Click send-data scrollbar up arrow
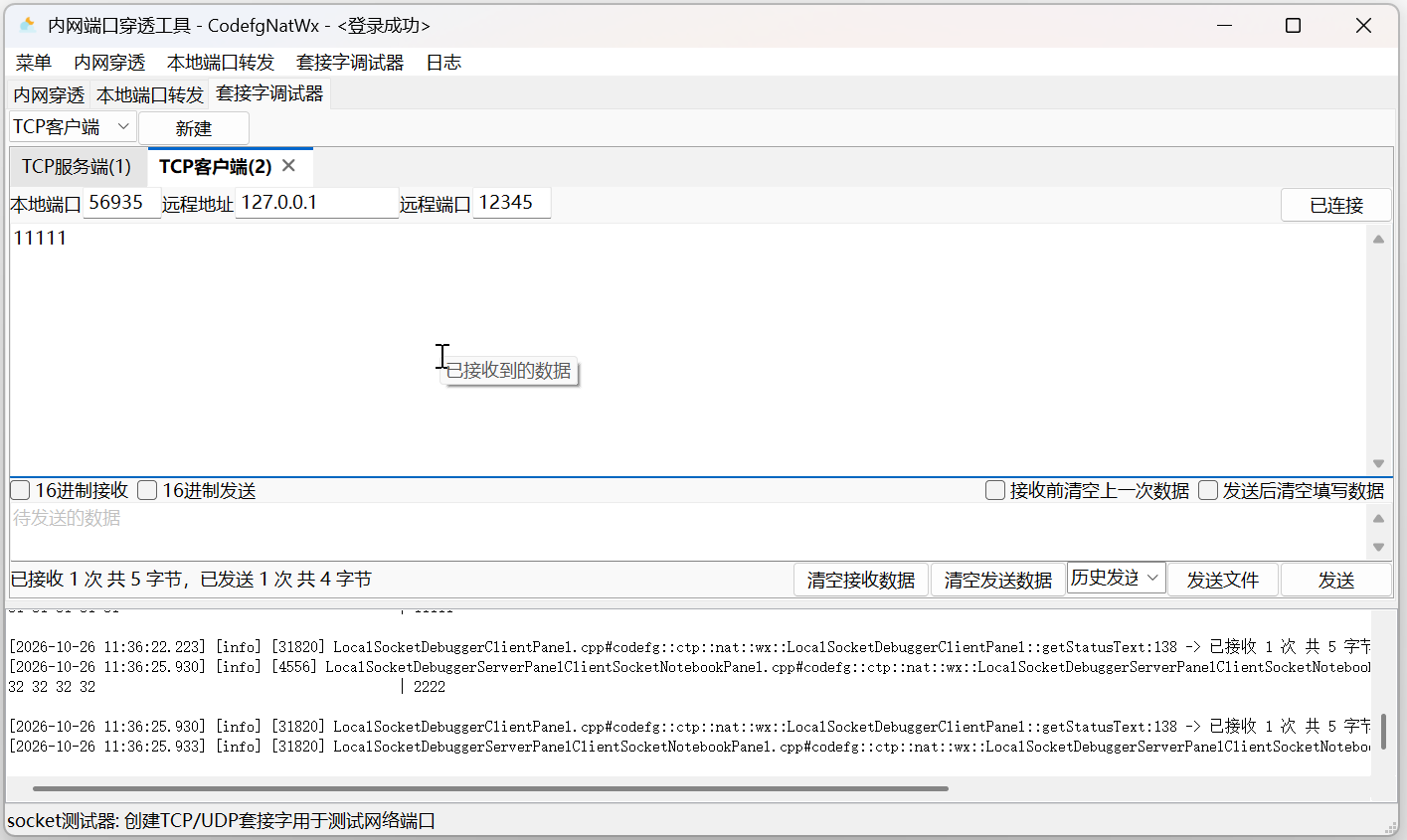 tap(1378, 518)
